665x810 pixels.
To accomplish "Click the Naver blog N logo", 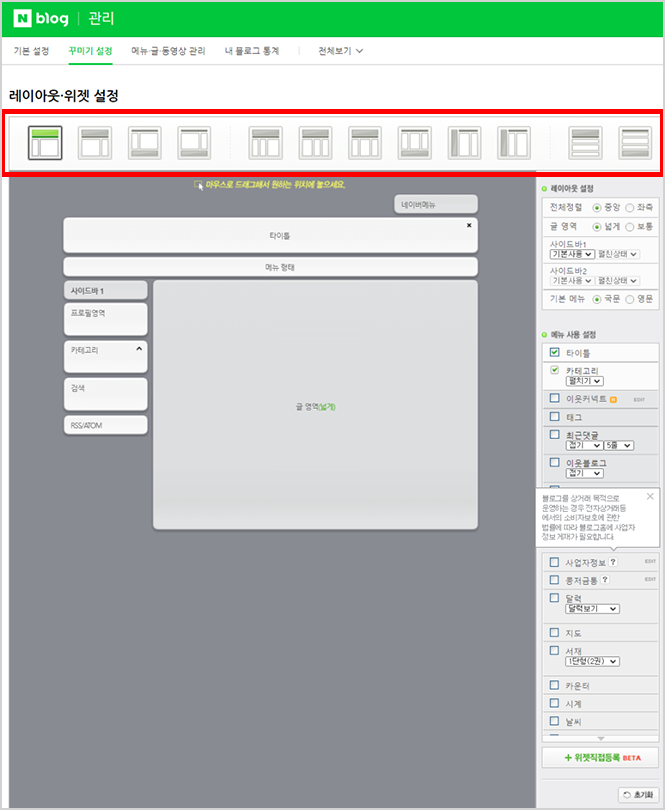I will pos(22,18).
